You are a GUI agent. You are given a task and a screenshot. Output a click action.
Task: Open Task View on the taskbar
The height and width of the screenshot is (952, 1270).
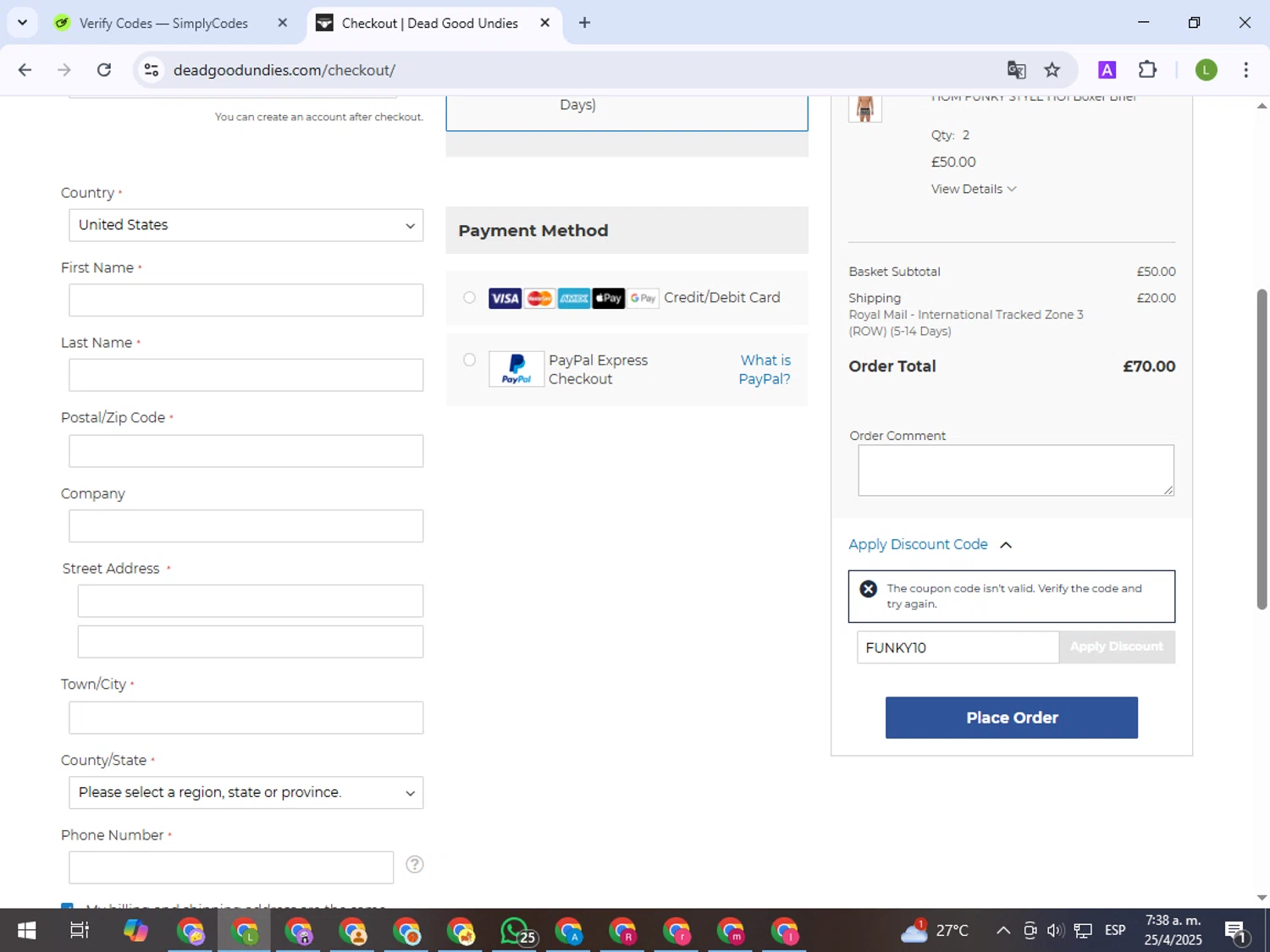pyautogui.click(x=80, y=931)
